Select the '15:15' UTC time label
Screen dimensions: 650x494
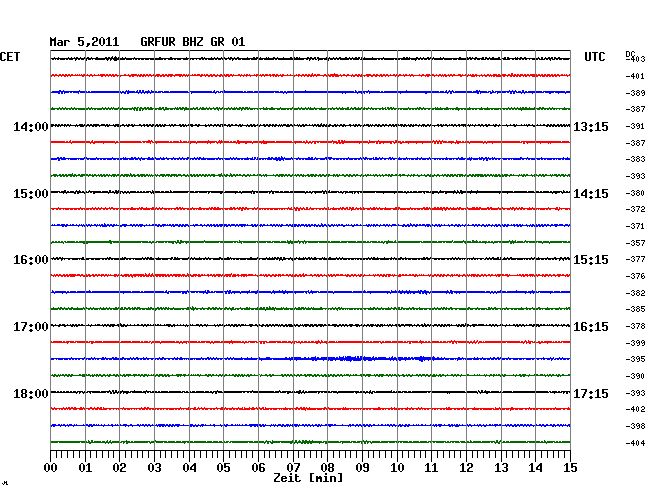pos(591,260)
